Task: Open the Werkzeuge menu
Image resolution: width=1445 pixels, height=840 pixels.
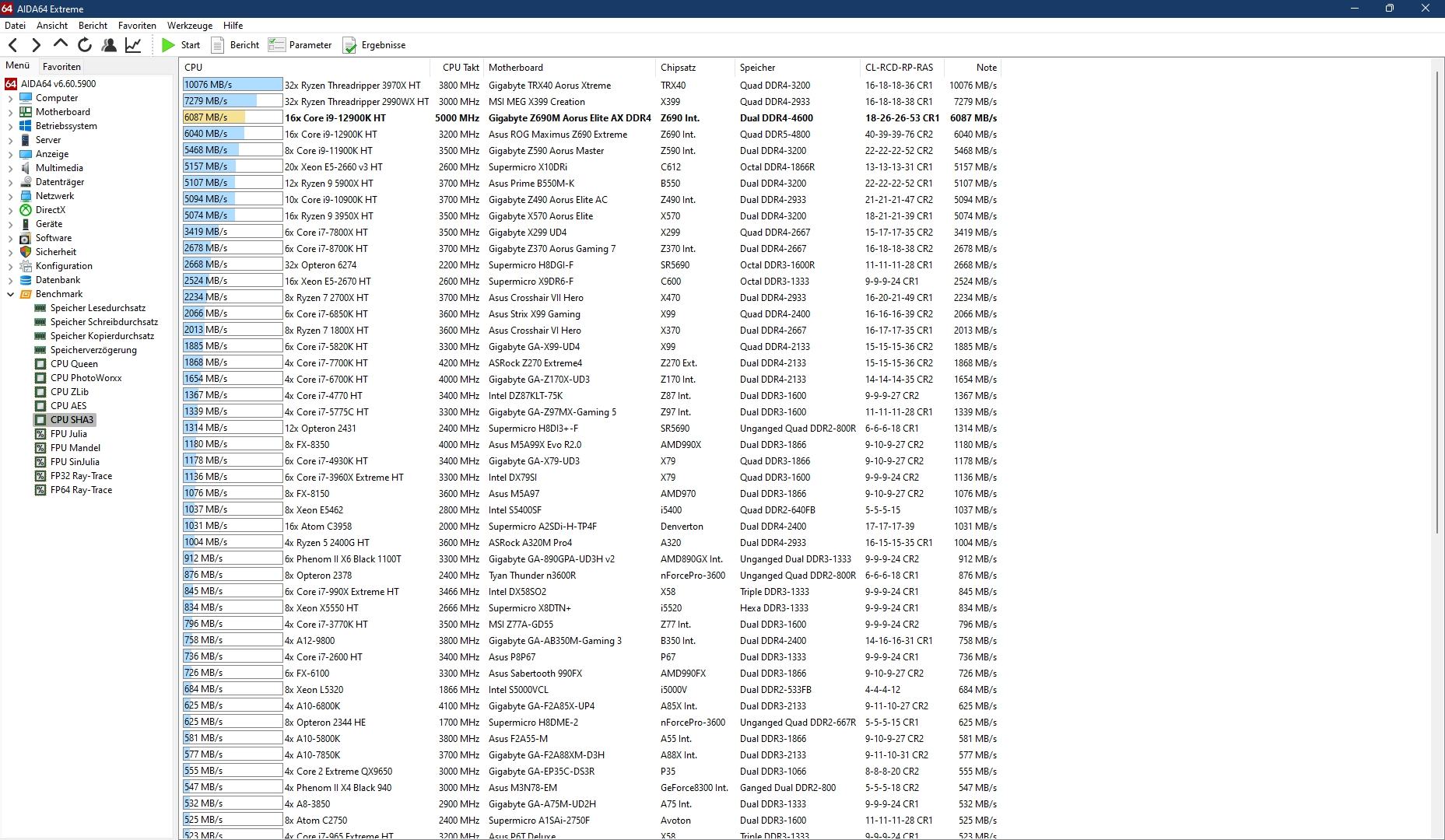Action: [190, 26]
